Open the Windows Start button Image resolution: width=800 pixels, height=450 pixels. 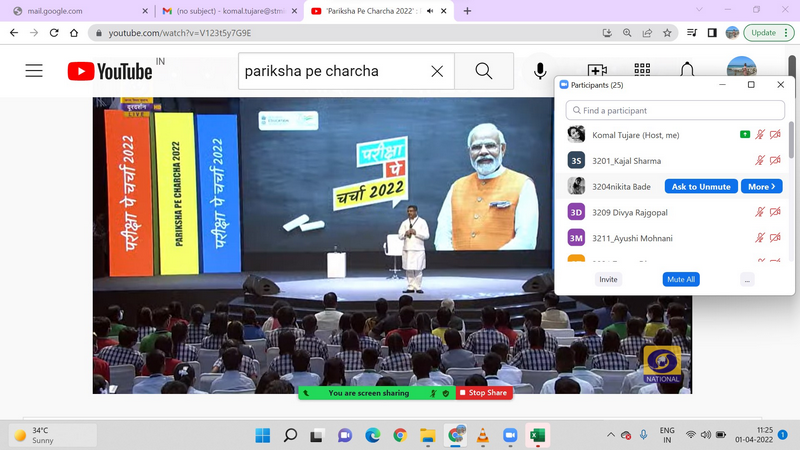[263, 435]
